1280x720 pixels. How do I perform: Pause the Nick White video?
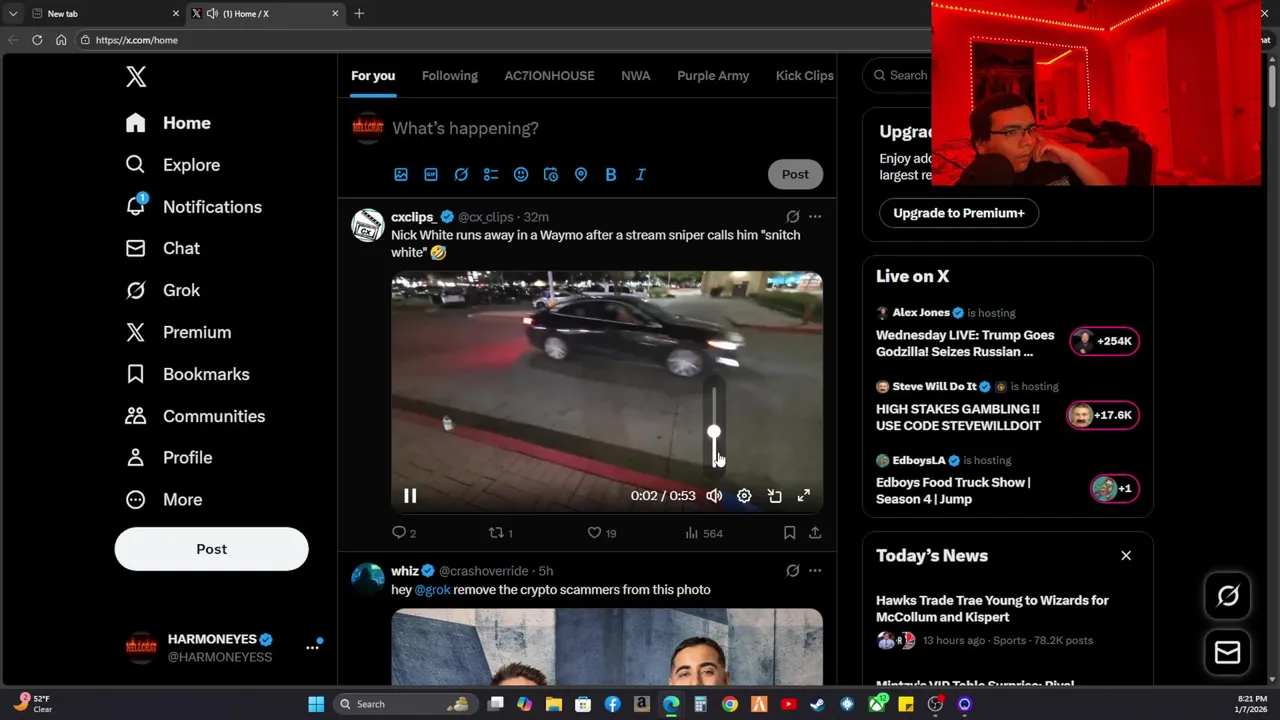[x=410, y=496]
